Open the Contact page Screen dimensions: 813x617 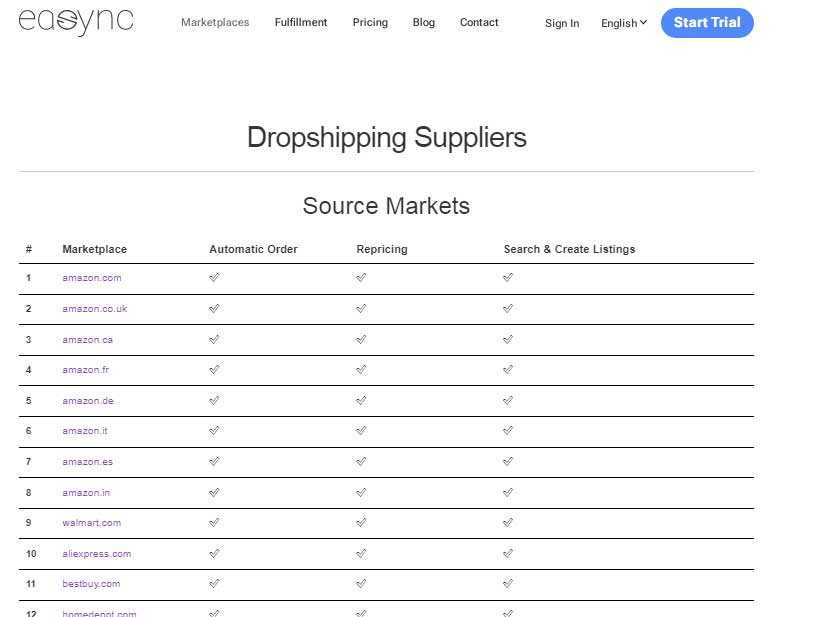[479, 22]
